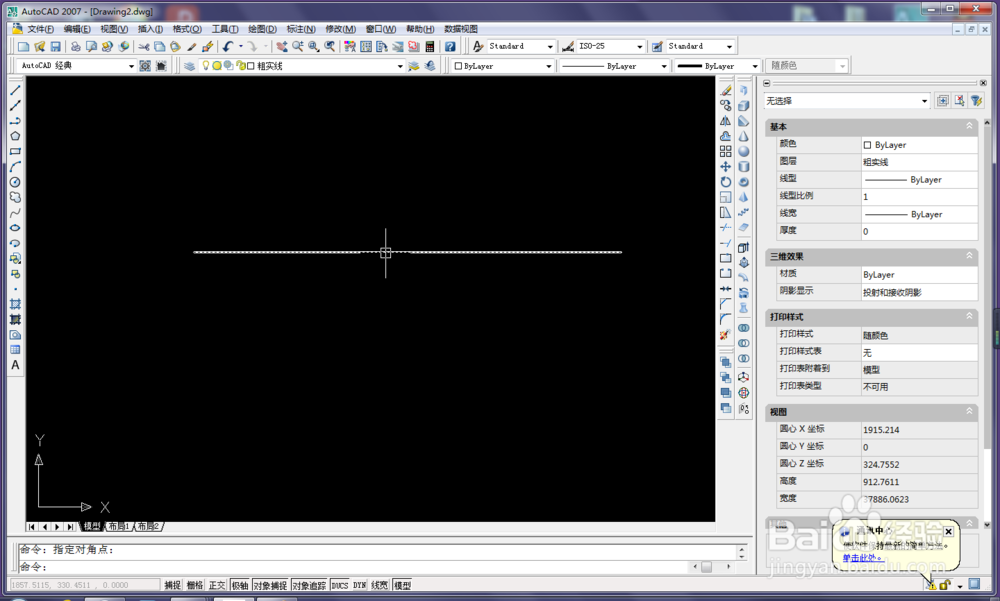
Task: Select the Circle drawing tool
Action: click(x=15, y=182)
